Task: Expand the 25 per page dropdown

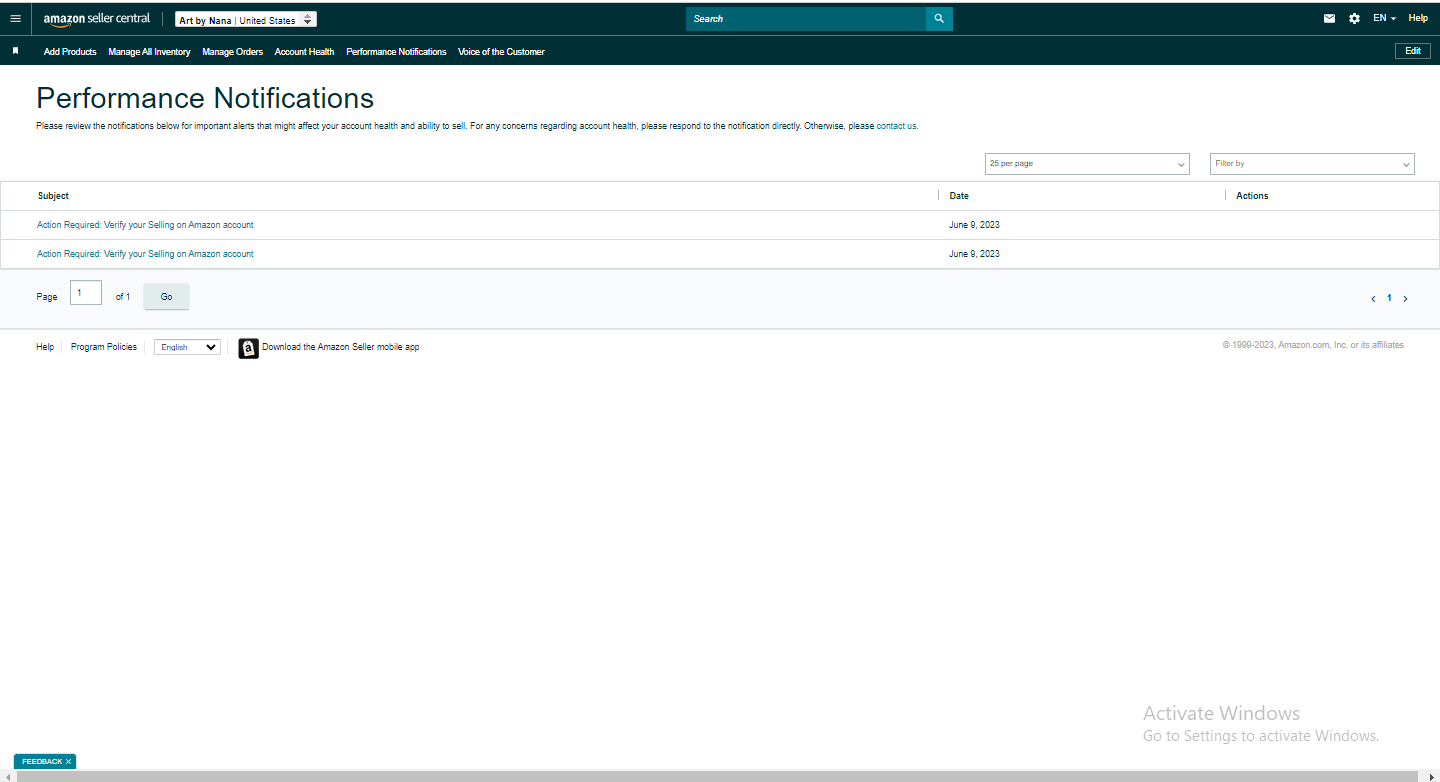Action: (x=1087, y=164)
